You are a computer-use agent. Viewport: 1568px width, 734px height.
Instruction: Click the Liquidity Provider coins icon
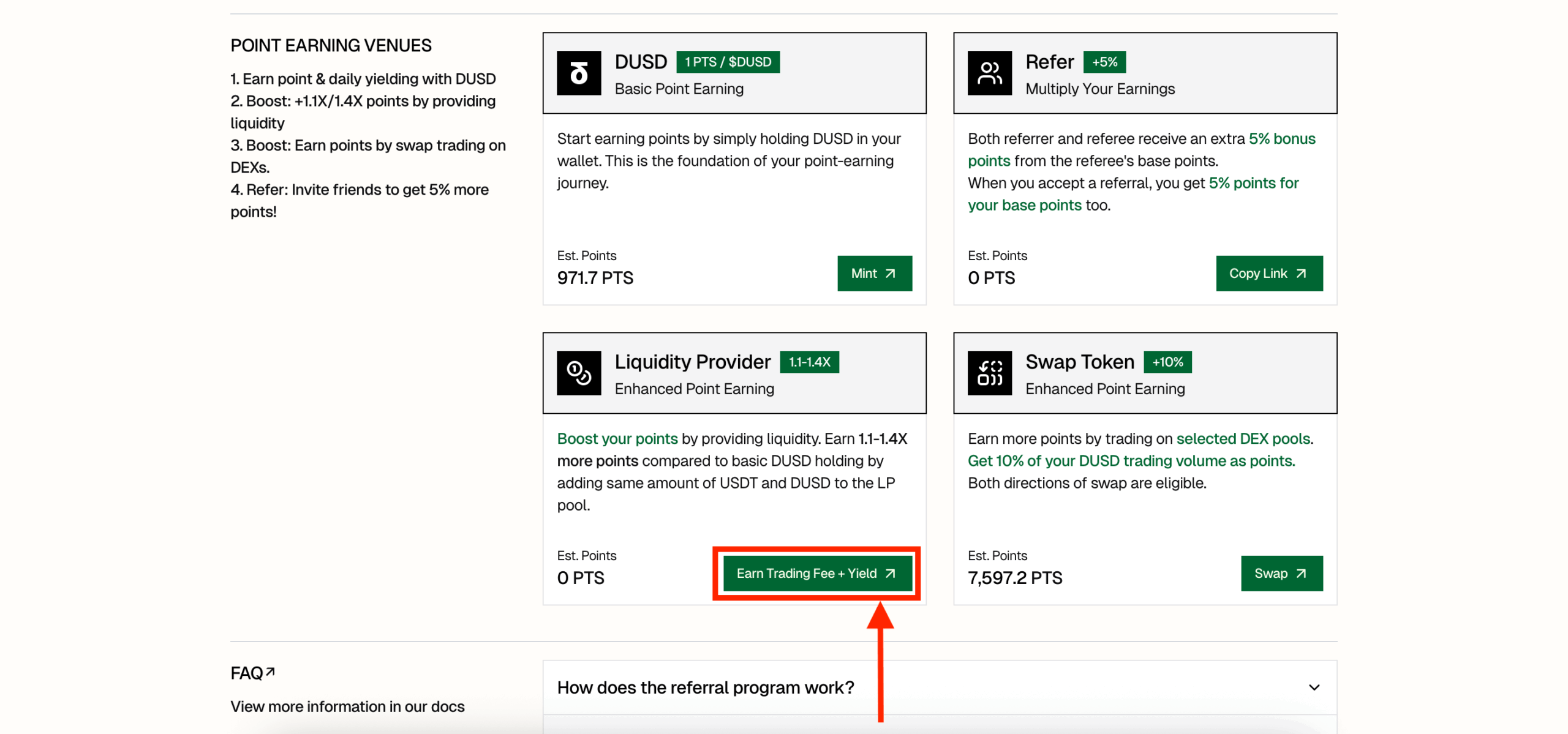point(578,373)
